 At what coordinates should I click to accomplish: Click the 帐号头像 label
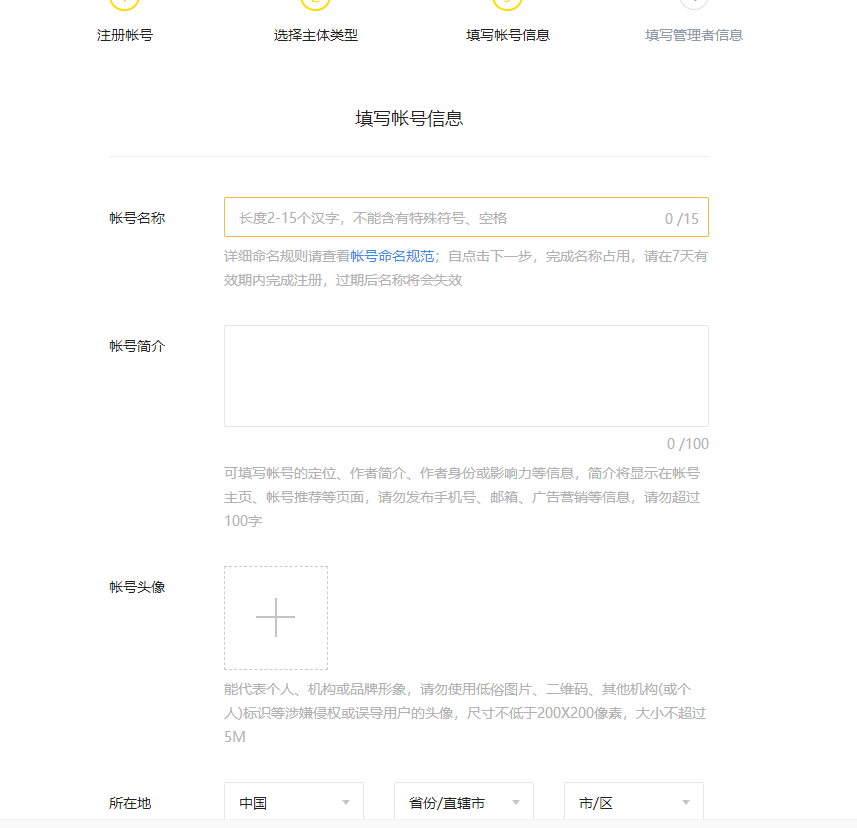tap(137, 587)
